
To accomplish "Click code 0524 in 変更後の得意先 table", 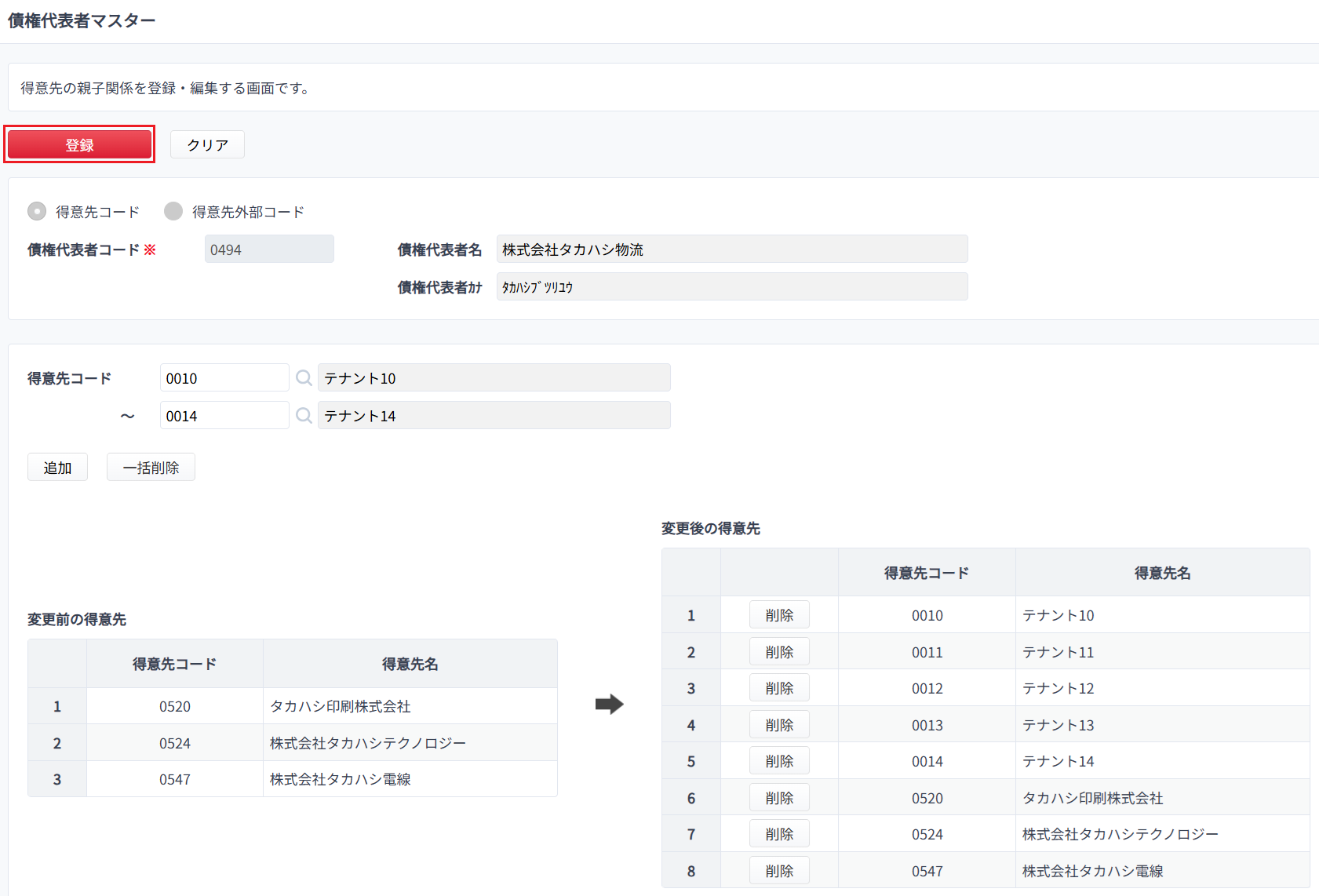I will 927,834.
